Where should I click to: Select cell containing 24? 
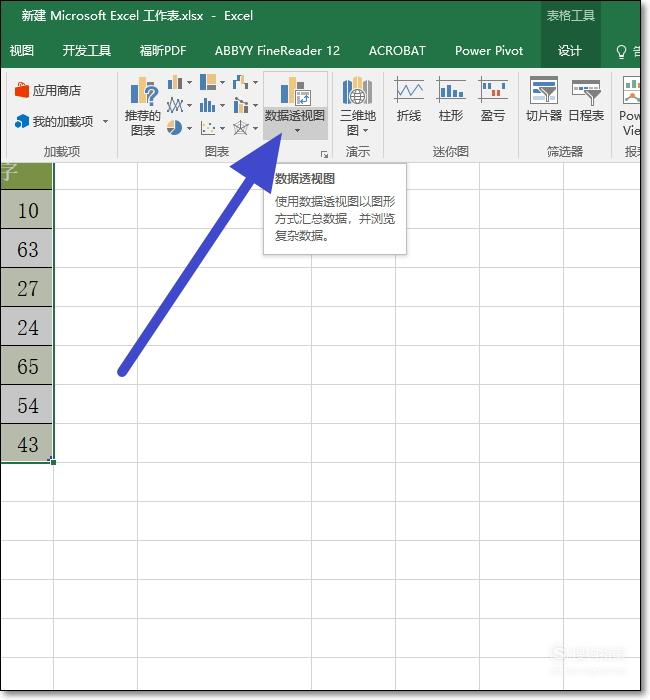27,326
